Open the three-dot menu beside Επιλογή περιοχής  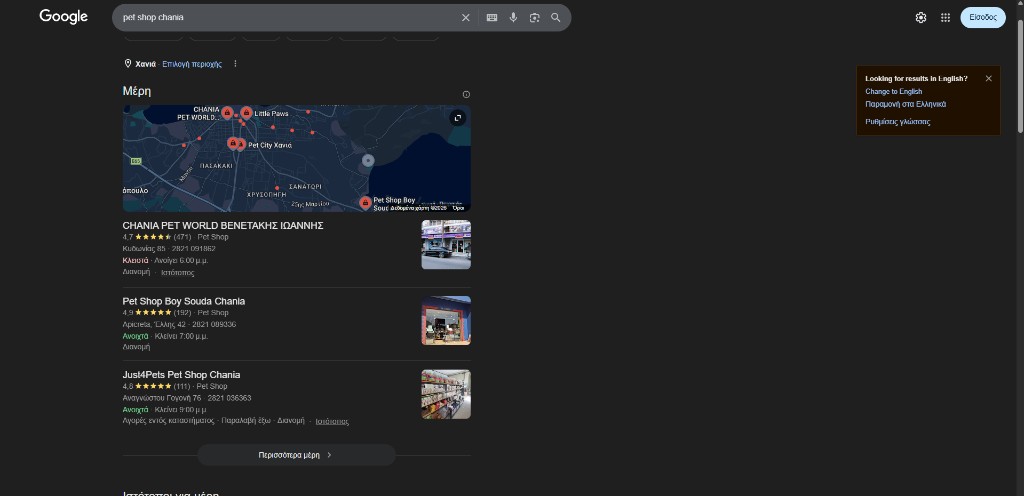coord(235,64)
